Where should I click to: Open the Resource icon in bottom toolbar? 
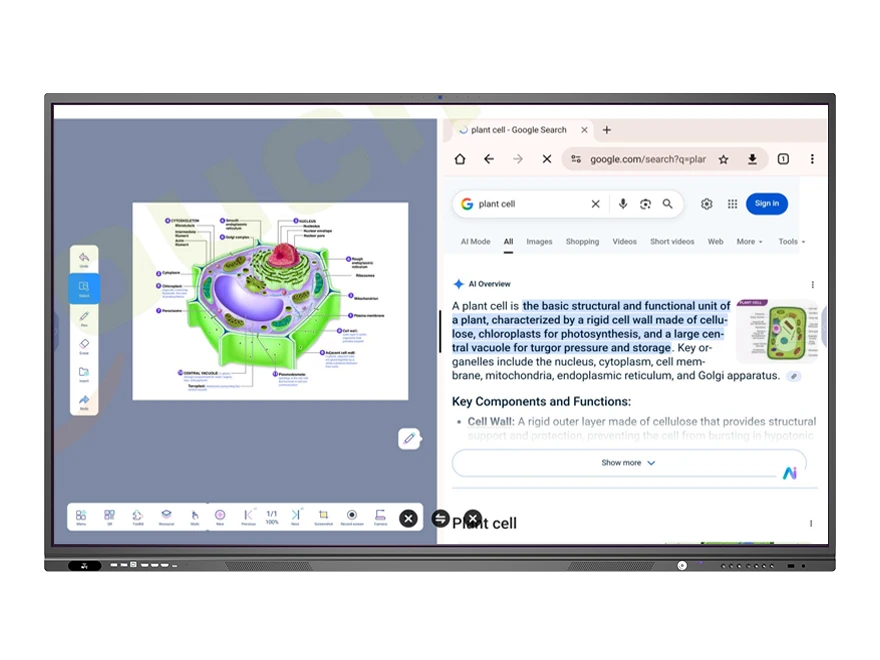point(166,517)
